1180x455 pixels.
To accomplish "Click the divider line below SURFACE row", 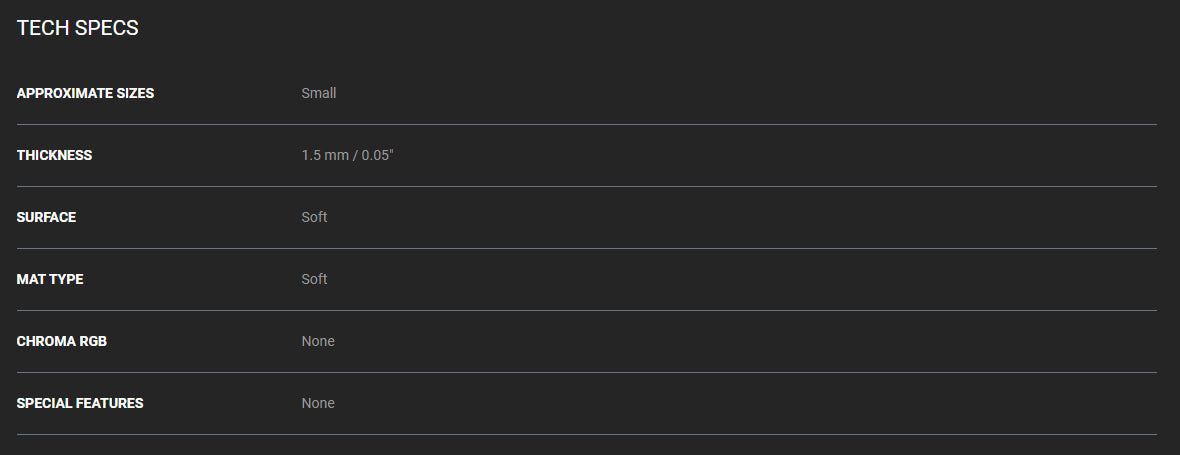I will pos(586,248).
